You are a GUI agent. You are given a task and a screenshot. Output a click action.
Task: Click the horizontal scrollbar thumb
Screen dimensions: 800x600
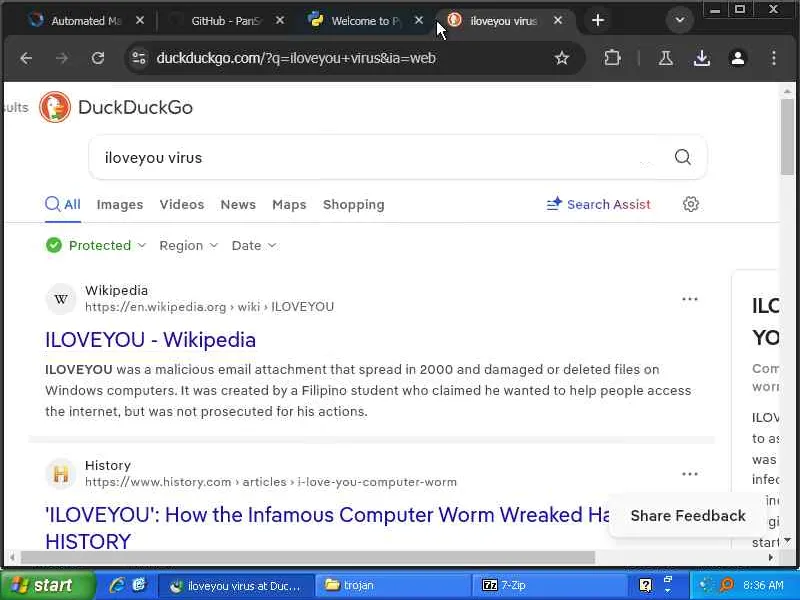pyautogui.click(x=308, y=557)
